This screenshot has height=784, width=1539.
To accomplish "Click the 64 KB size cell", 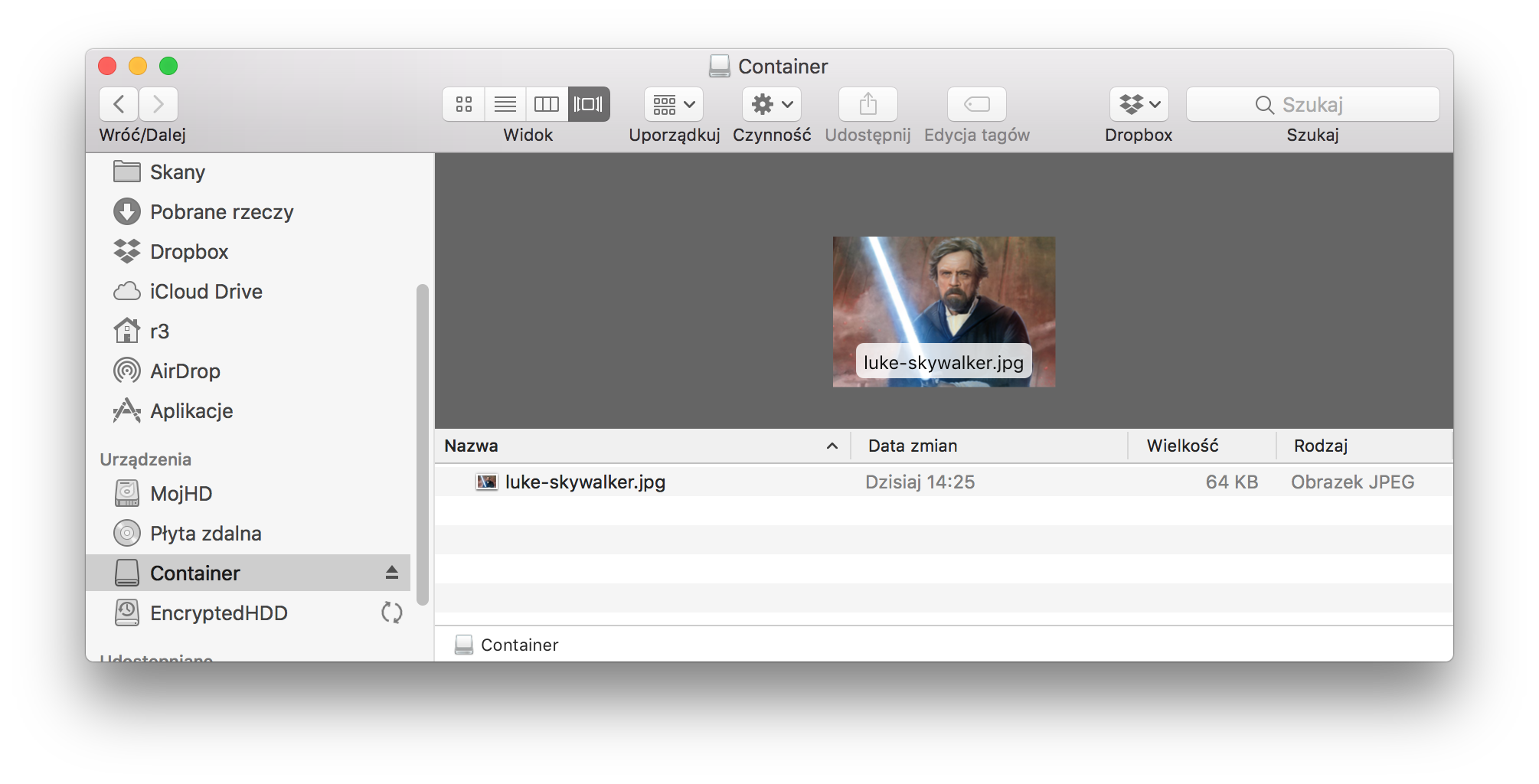I will [x=1232, y=482].
